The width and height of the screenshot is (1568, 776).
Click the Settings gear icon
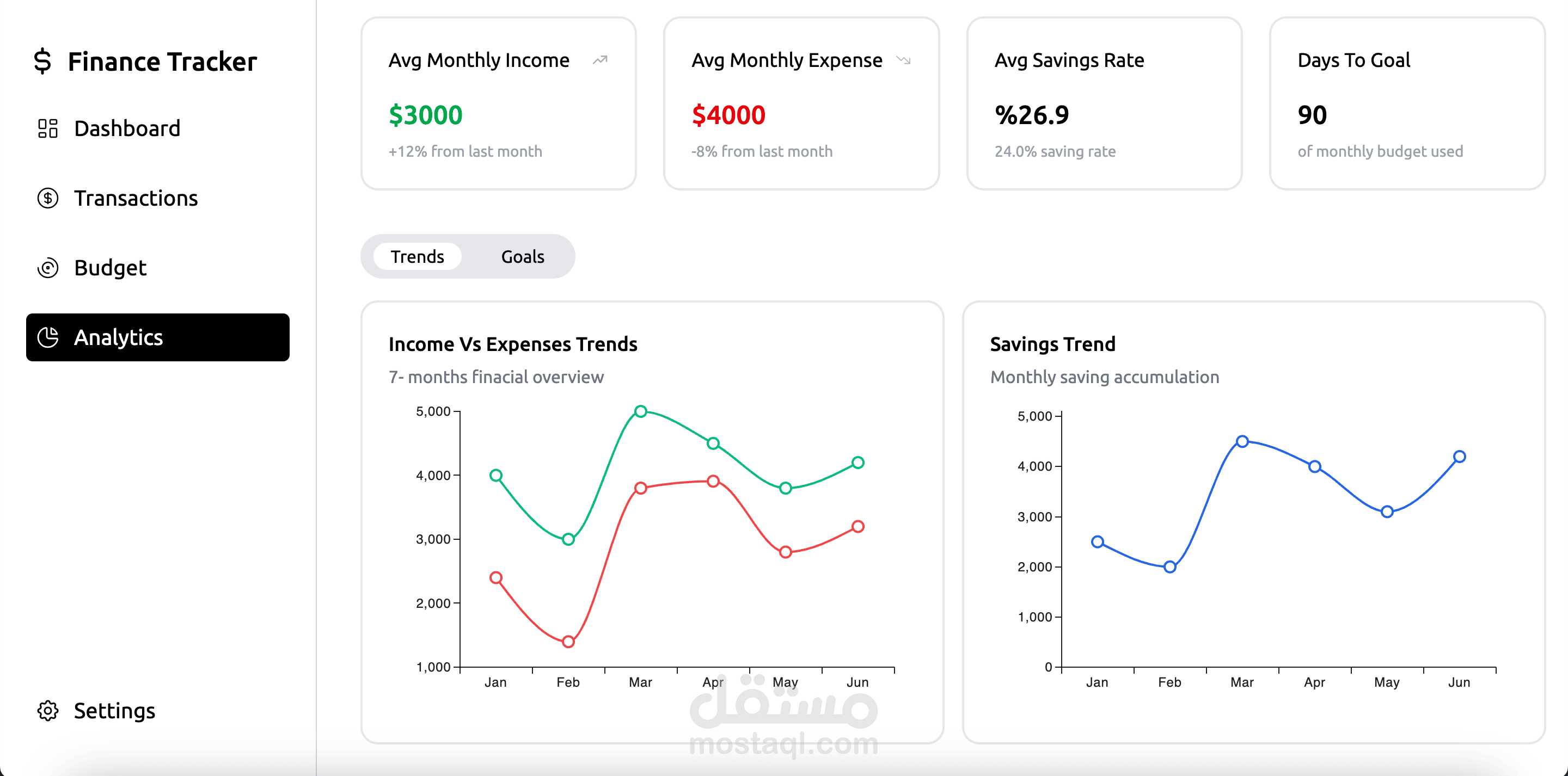pyautogui.click(x=47, y=710)
